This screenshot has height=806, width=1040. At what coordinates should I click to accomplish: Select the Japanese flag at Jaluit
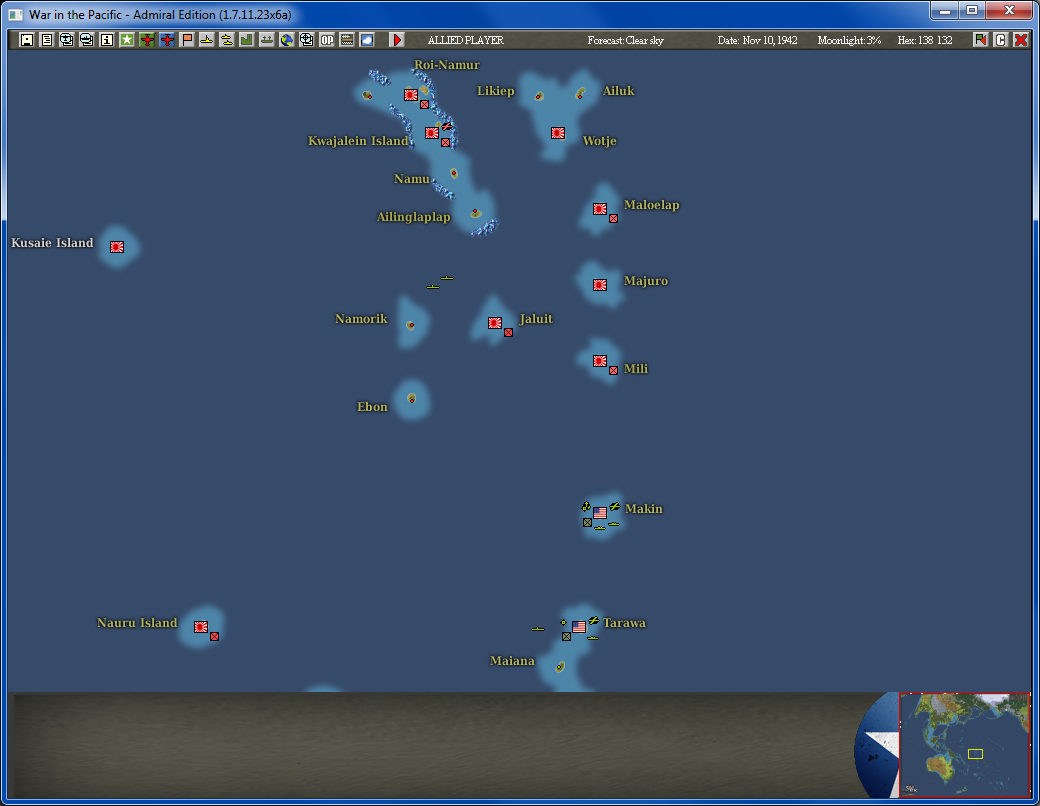point(495,322)
